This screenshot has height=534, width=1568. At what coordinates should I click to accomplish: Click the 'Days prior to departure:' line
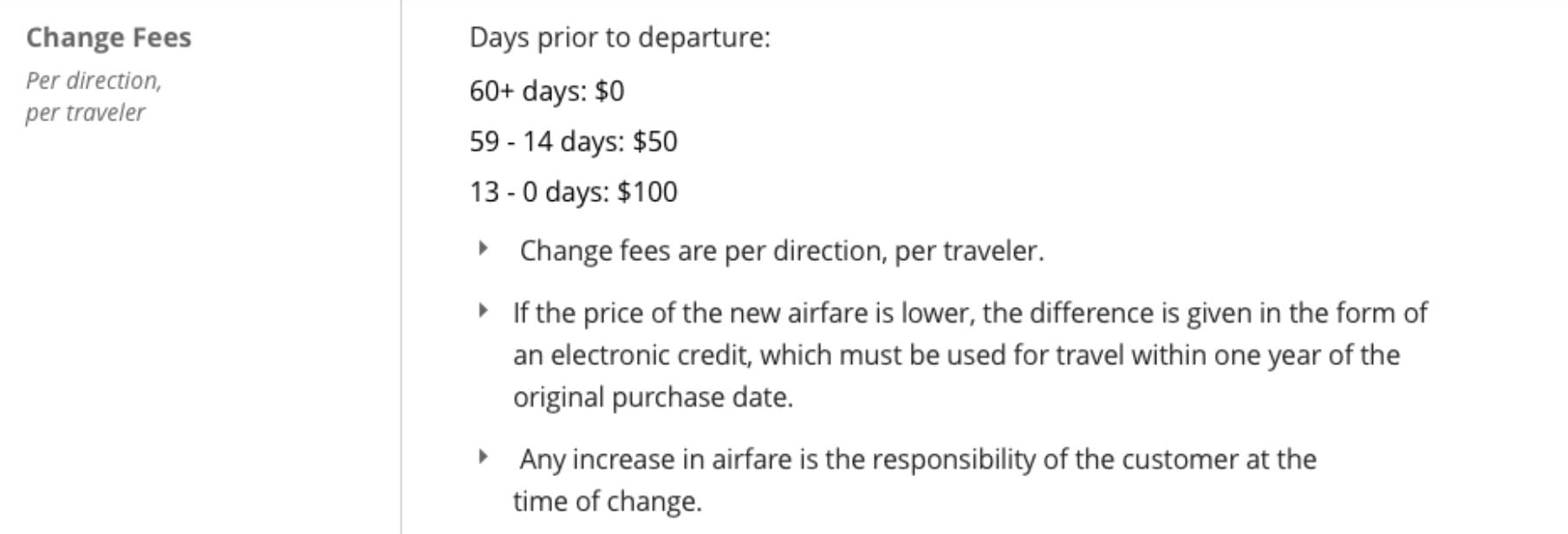point(620,37)
